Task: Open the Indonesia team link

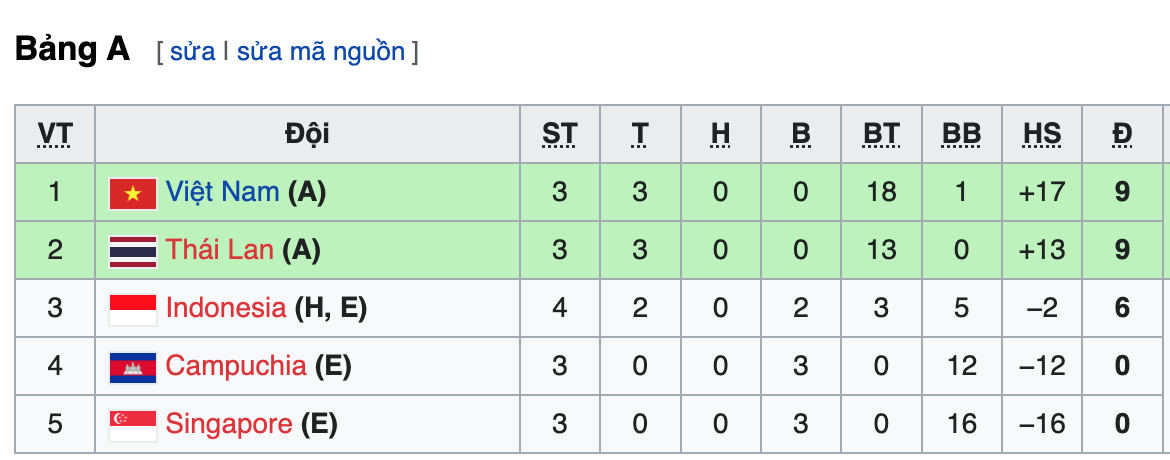Action: [x=226, y=308]
